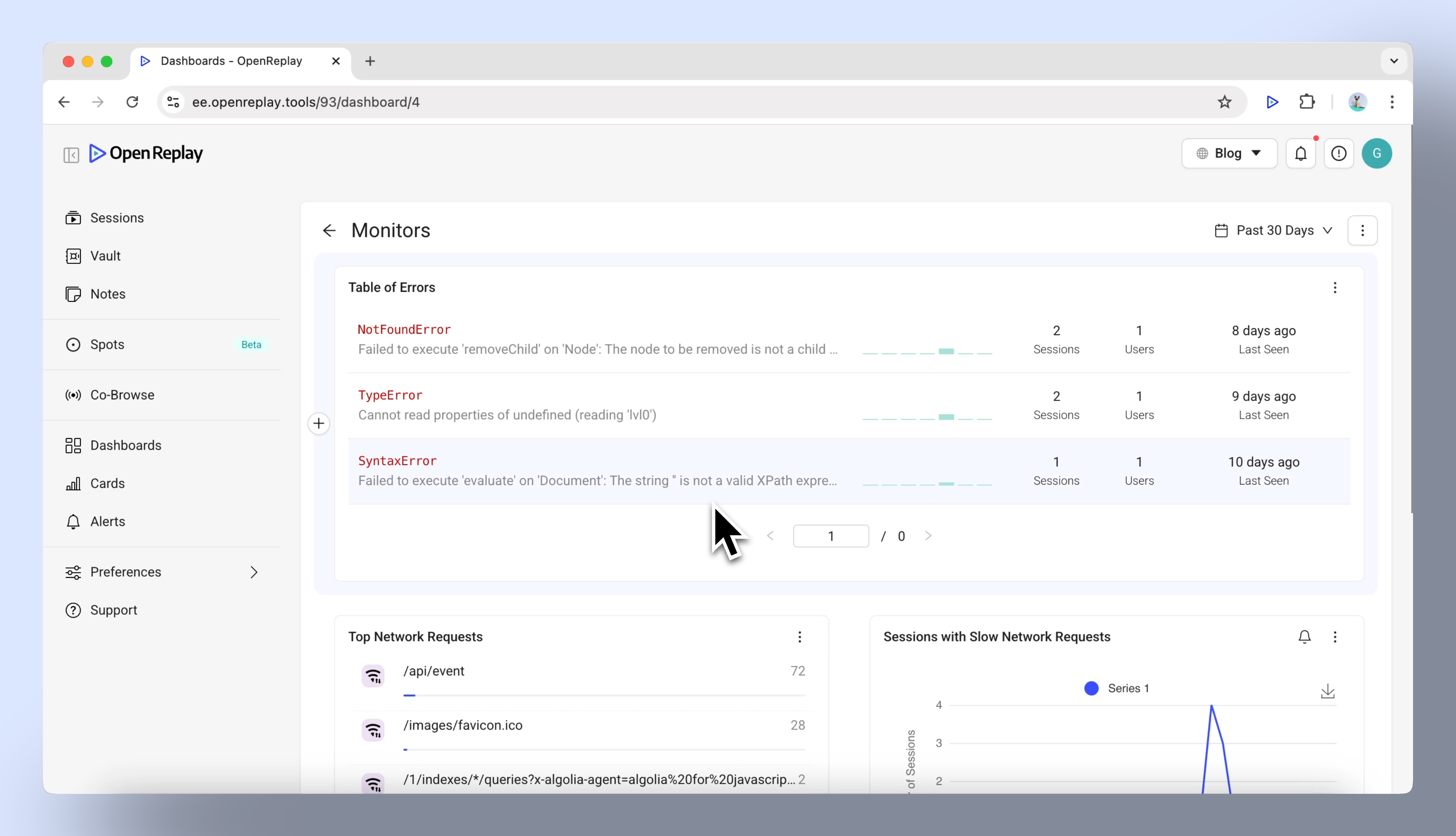Collapse the sidebar with the panel icon

pyautogui.click(x=71, y=155)
